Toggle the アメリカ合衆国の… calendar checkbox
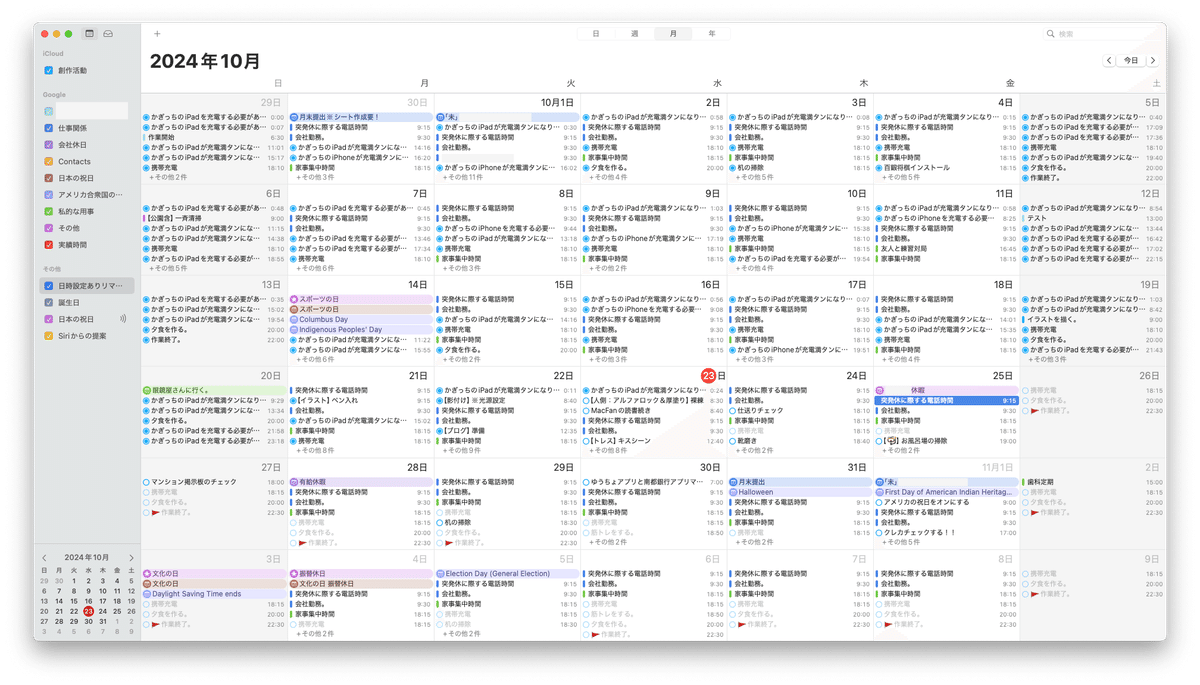This screenshot has height=685, width=1200. pos(49,195)
